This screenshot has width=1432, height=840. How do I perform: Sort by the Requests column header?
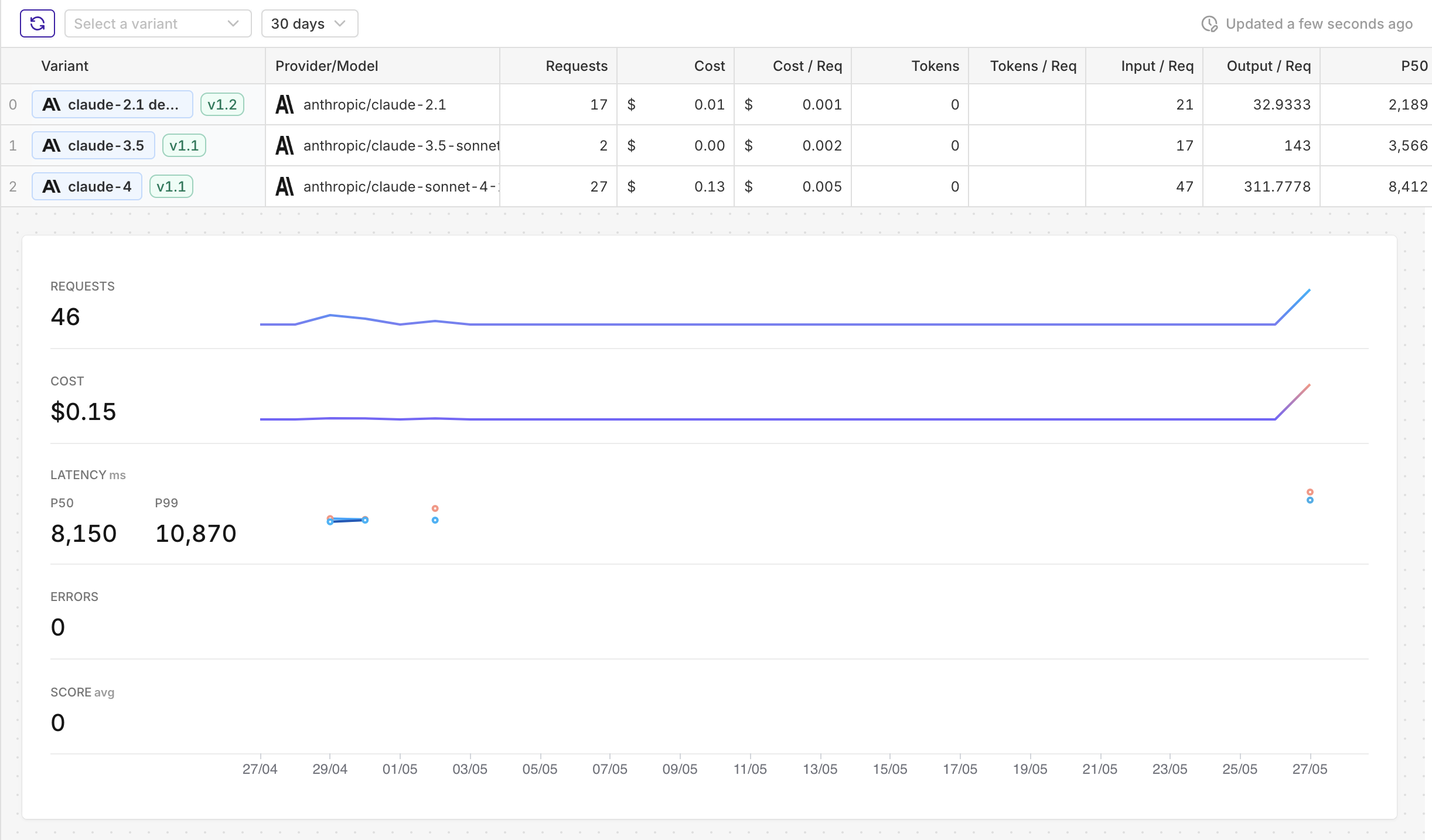click(x=576, y=66)
